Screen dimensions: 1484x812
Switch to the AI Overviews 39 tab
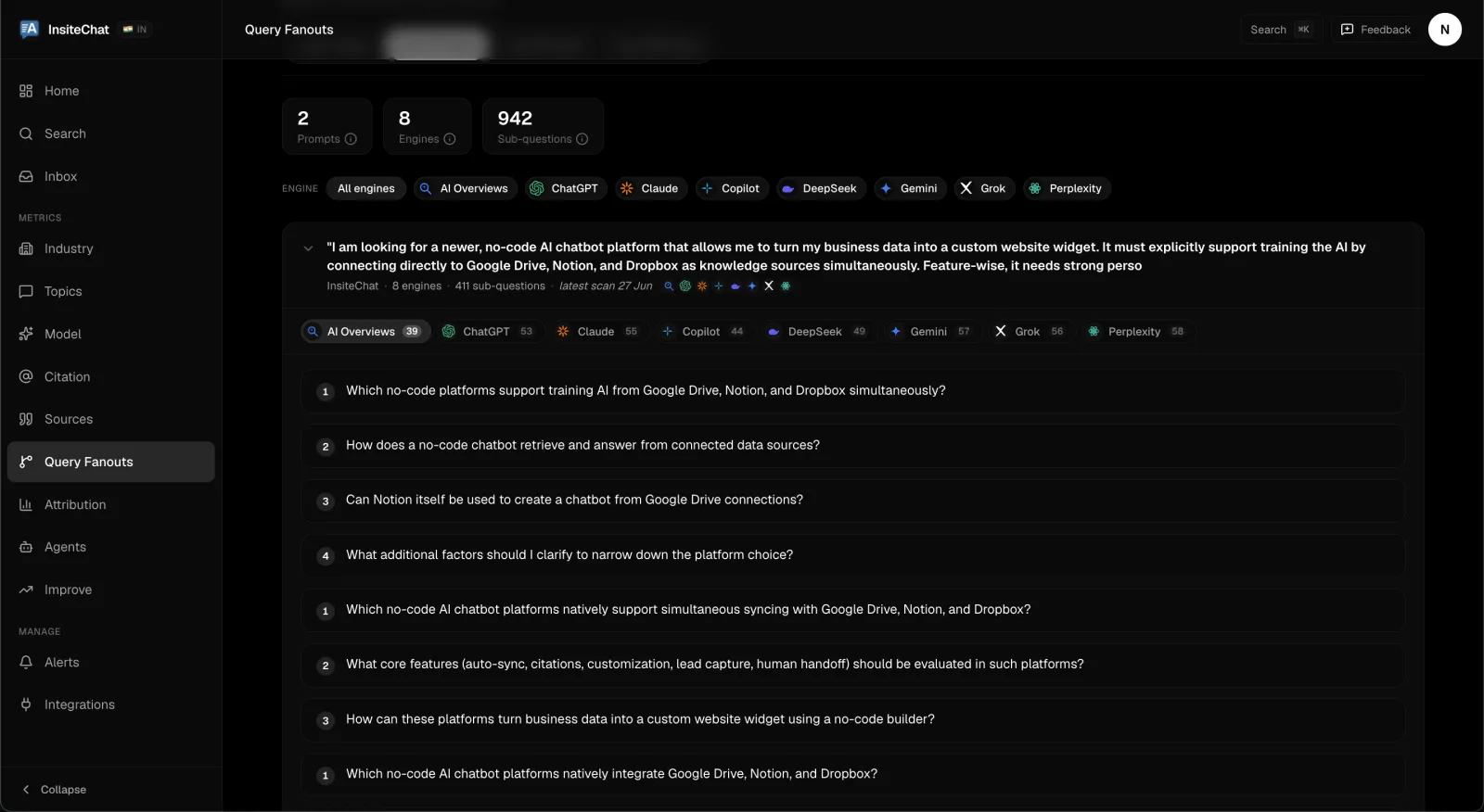tap(365, 332)
